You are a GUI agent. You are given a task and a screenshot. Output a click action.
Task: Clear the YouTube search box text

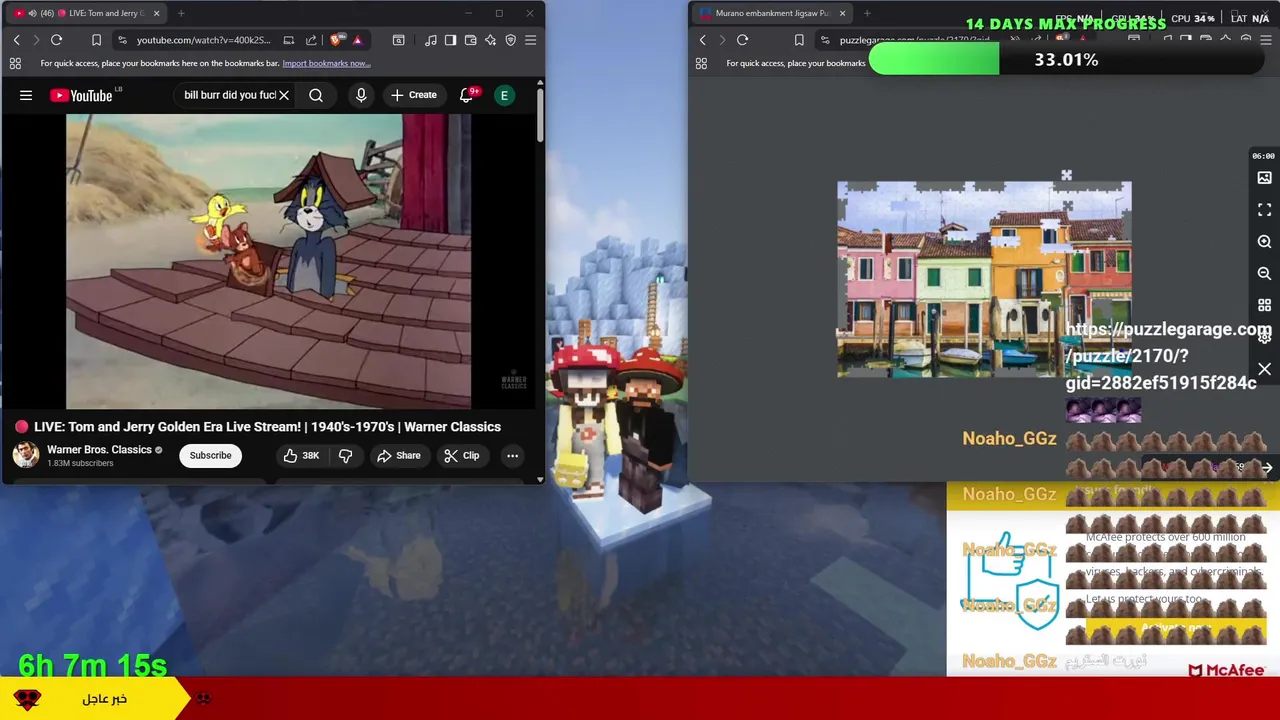[x=284, y=95]
